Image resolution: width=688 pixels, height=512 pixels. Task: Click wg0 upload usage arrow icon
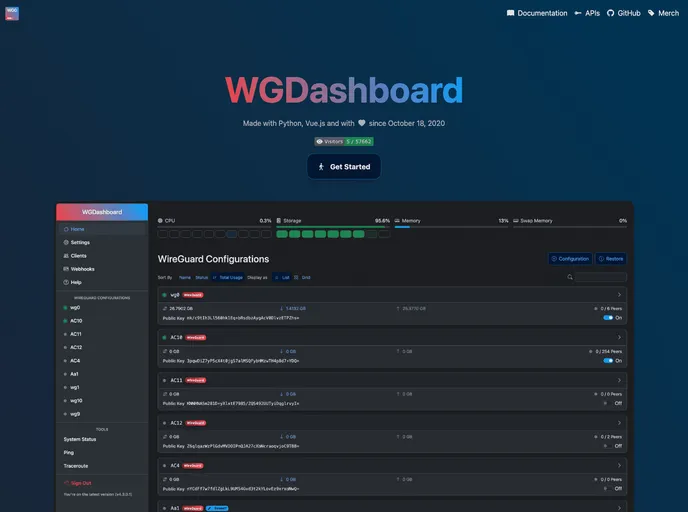(x=398, y=308)
